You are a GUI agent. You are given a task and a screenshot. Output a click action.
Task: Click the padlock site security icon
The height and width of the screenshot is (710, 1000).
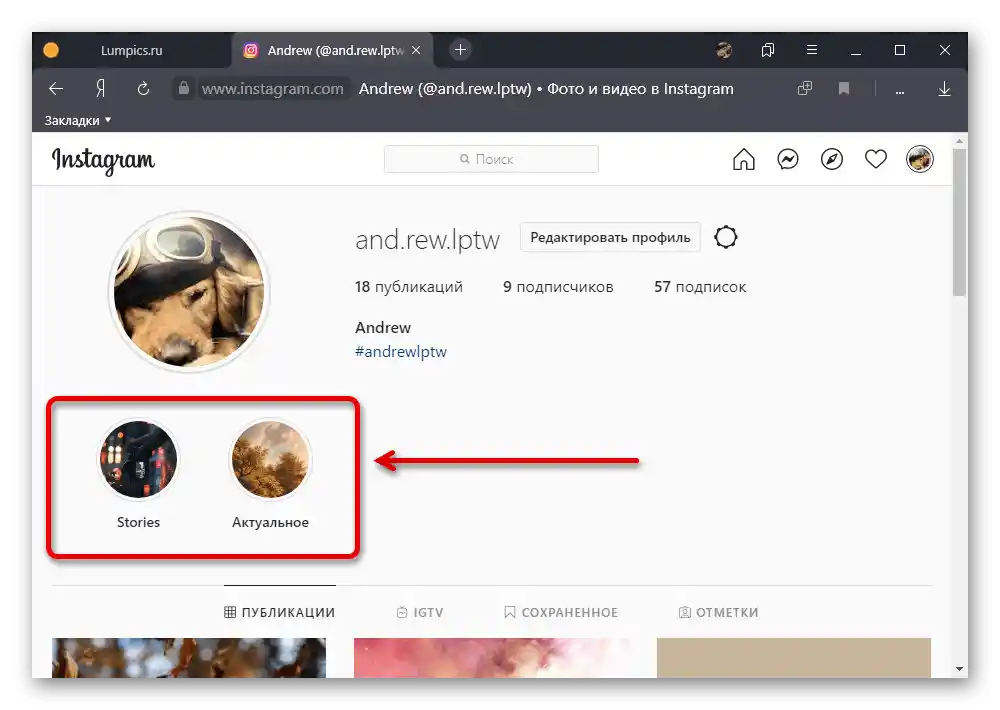coord(184,88)
